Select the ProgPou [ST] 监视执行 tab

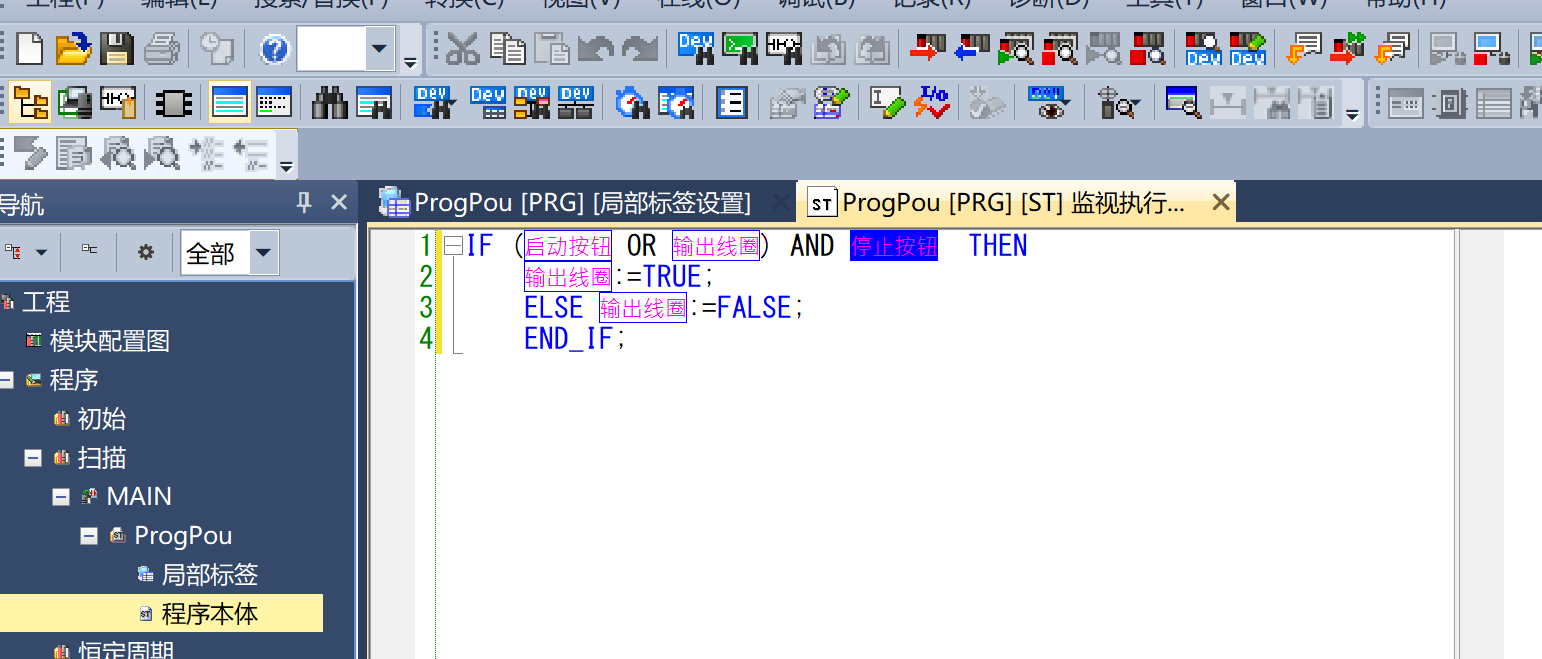1010,203
